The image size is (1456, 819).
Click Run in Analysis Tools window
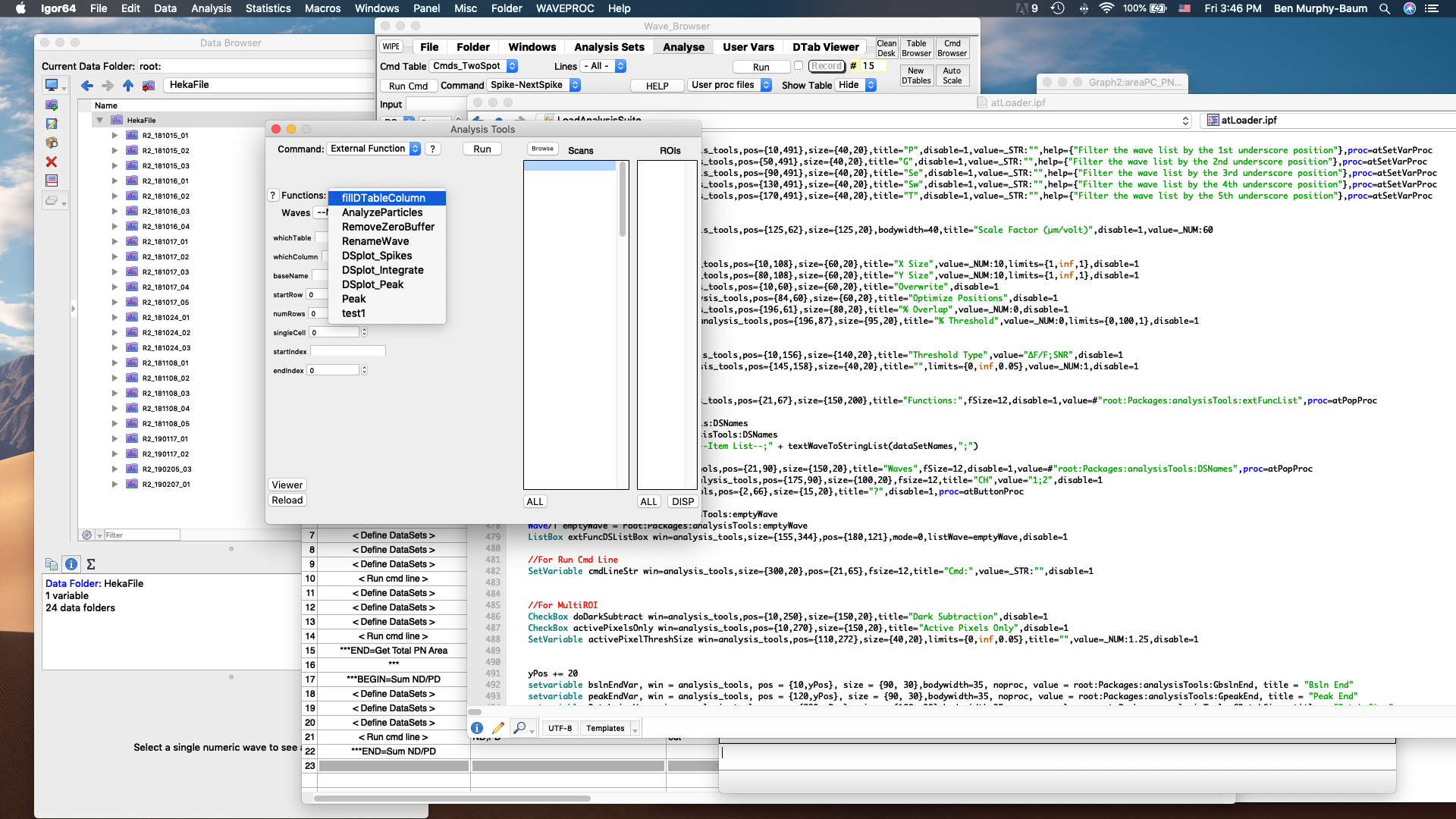[x=482, y=149]
